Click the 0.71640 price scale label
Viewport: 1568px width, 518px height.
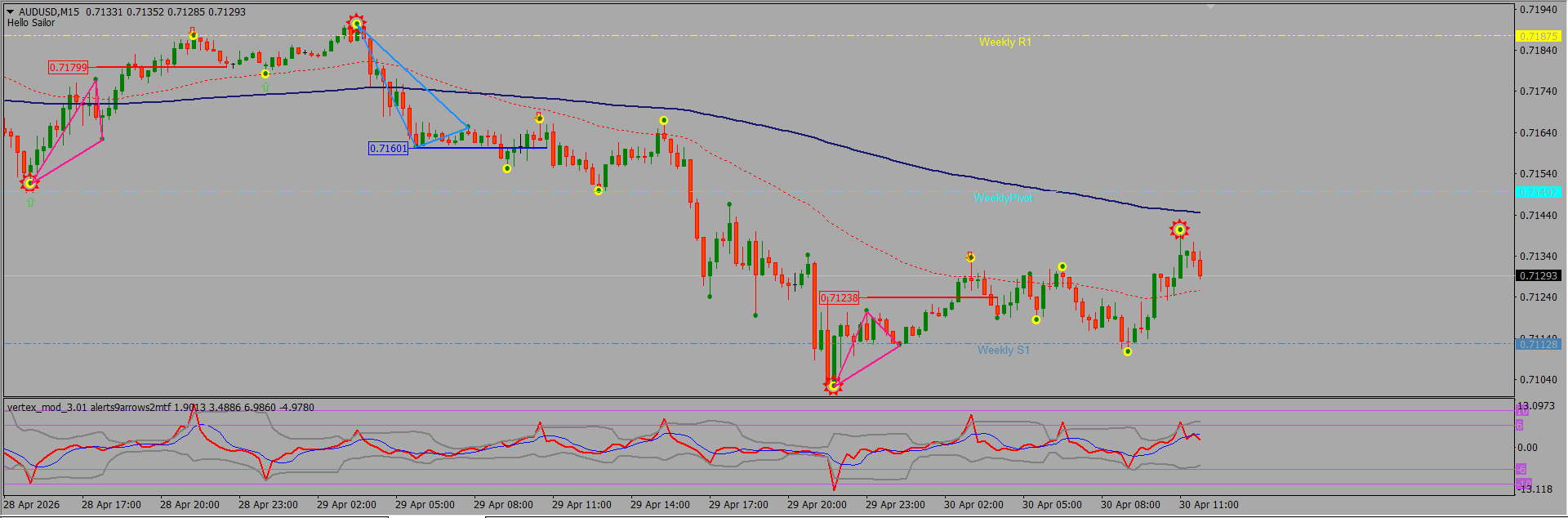coord(1539,132)
